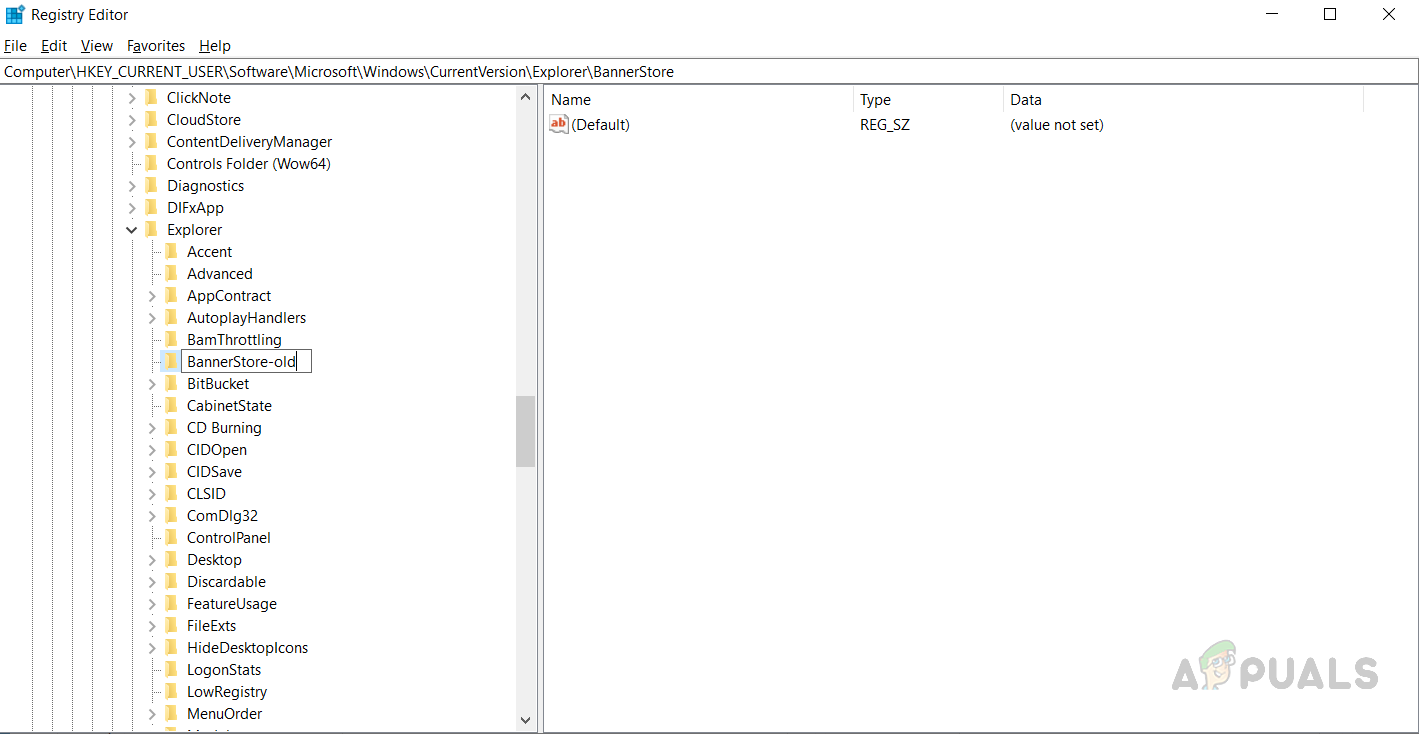Click the CloudStore folder icon
The image size is (1419, 734).
coord(152,119)
